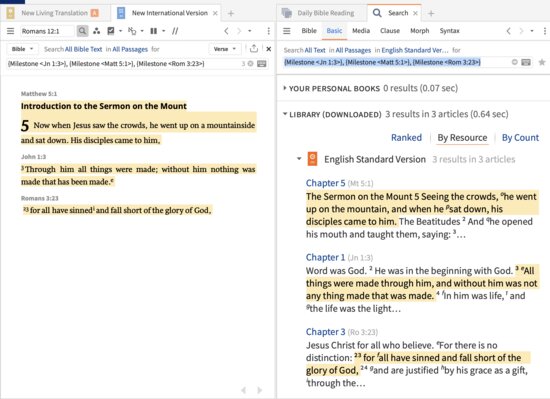
Task: Click the All Text link
Action: point(315,50)
